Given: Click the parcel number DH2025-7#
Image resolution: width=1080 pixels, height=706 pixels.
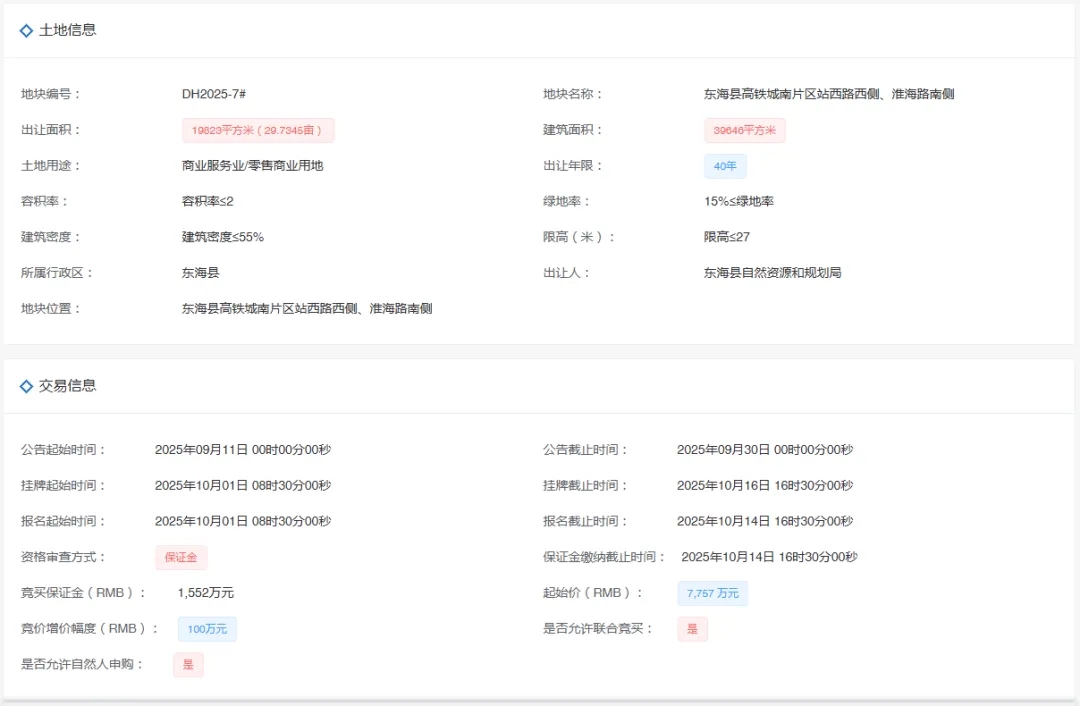Looking at the screenshot, I should pos(214,94).
